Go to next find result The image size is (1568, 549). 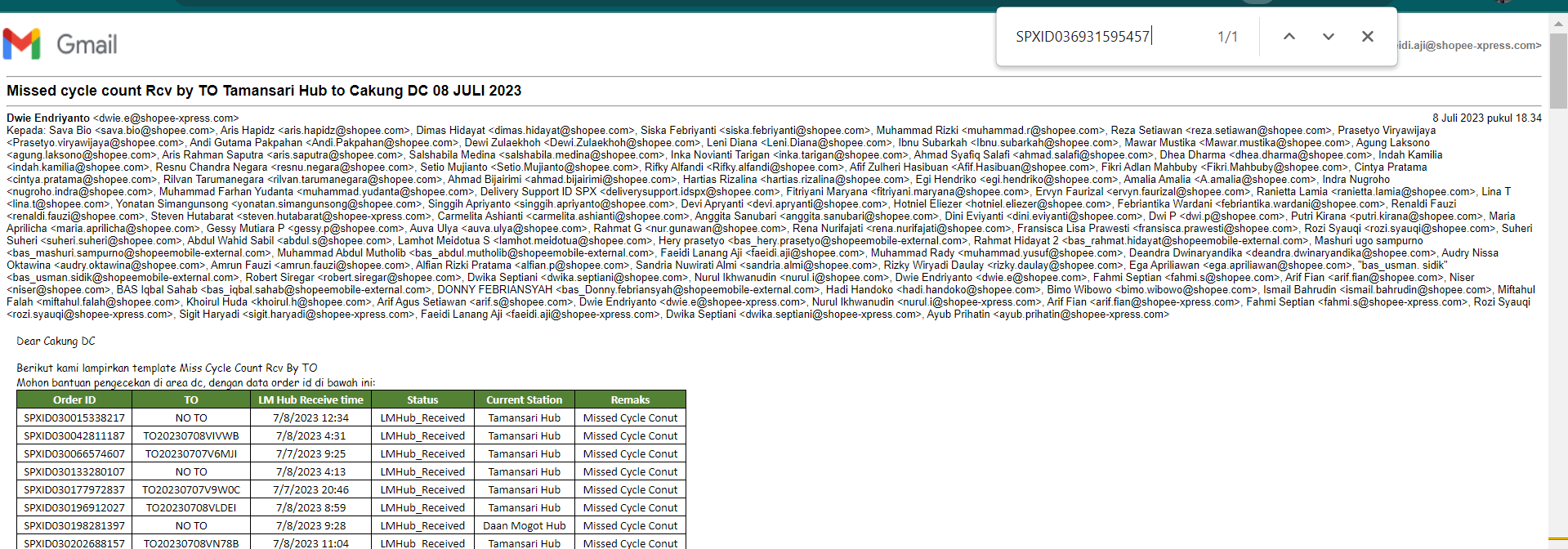pos(1329,37)
